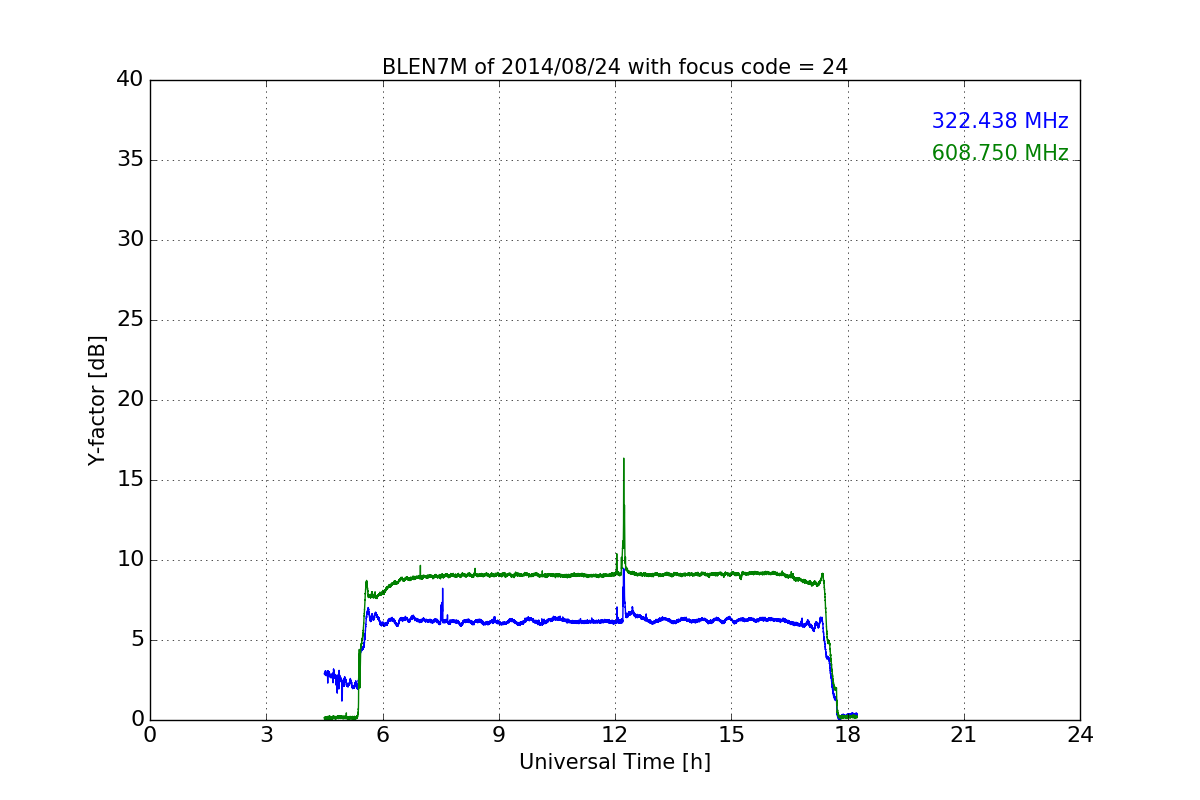Click the x-axis tick label '3'
This screenshot has height=800, width=1200.
(x=266, y=735)
